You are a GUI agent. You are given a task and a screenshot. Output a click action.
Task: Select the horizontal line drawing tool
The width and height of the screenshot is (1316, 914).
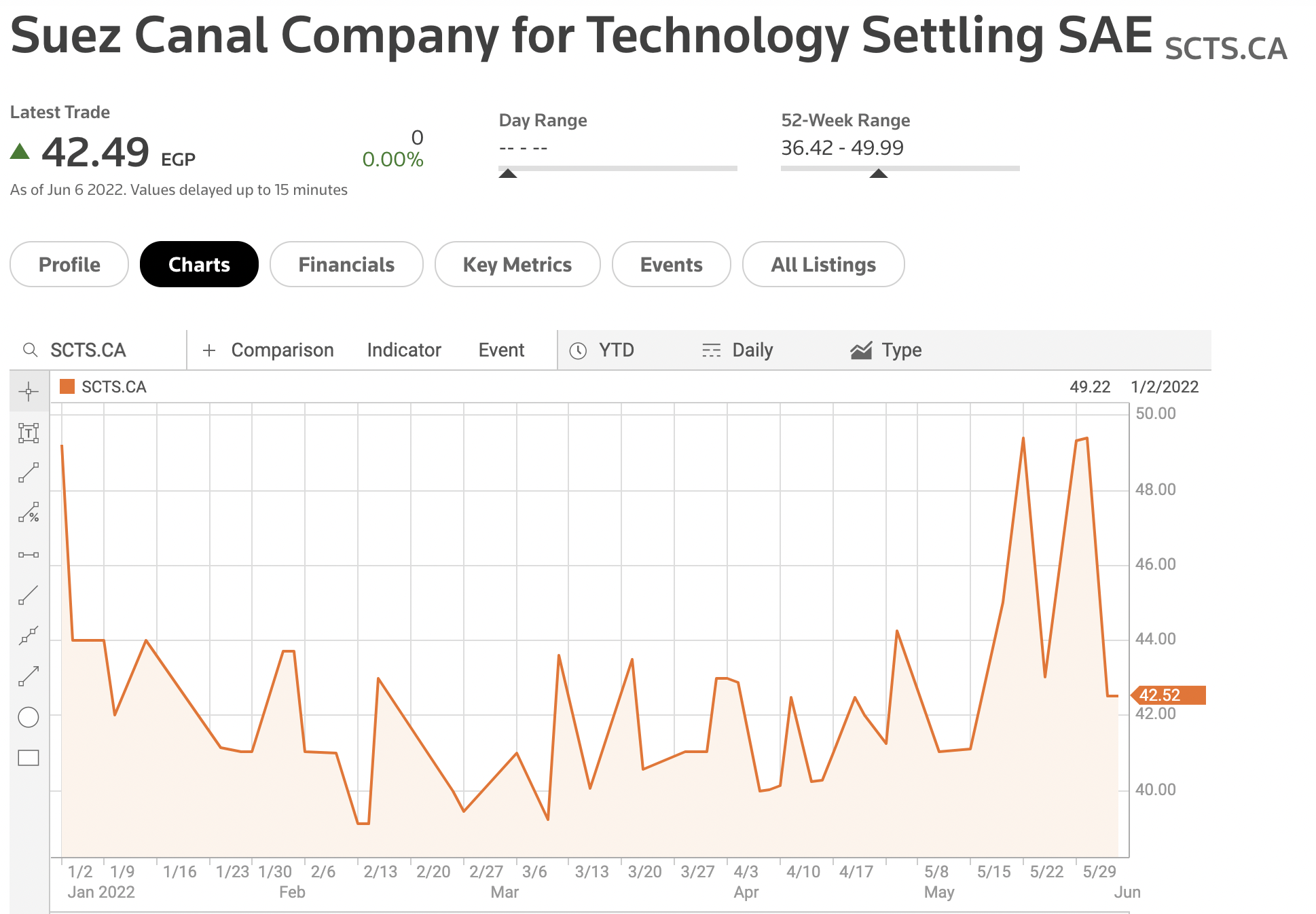click(29, 555)
